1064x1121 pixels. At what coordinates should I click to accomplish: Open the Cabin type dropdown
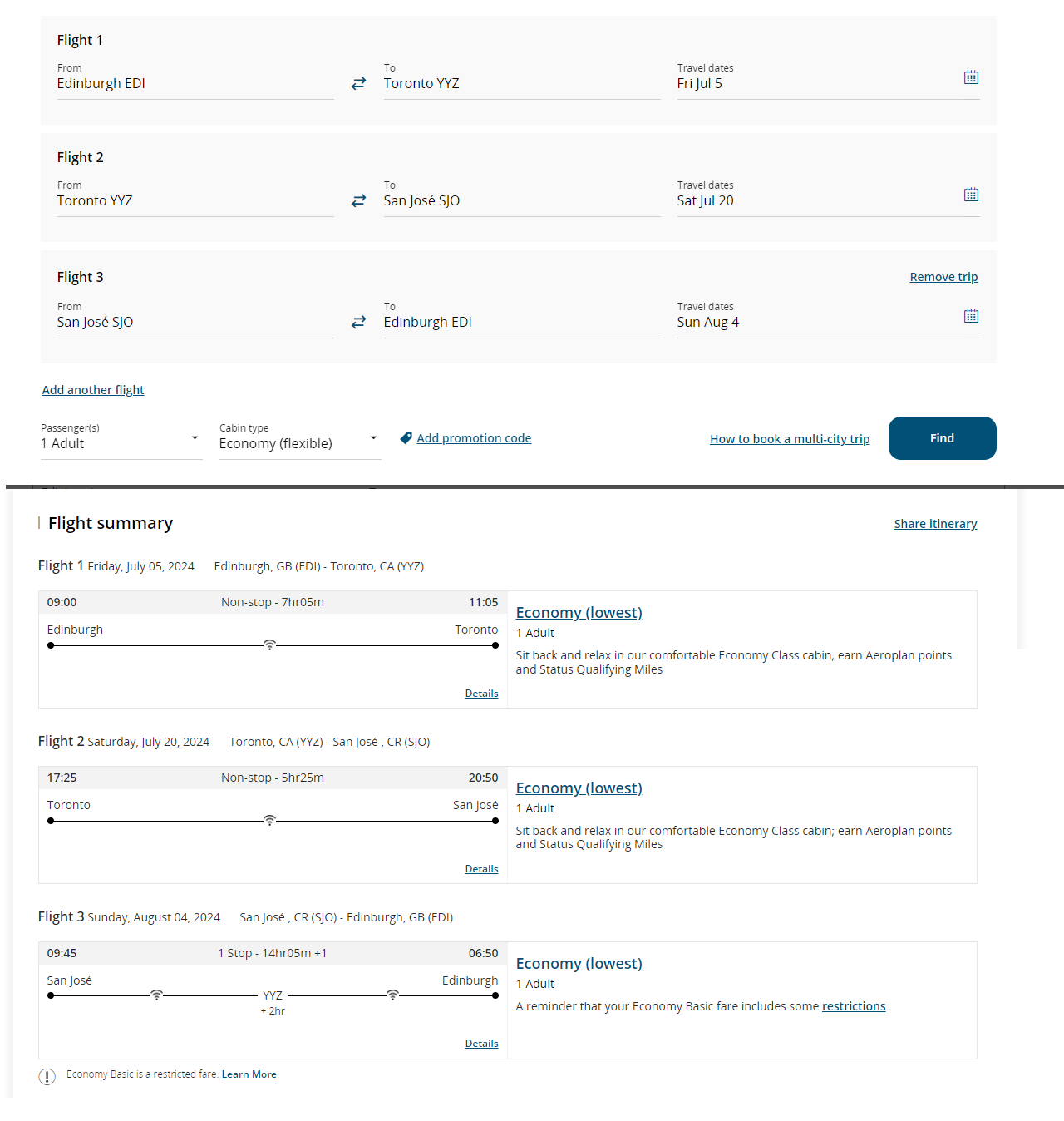[300, 439]
